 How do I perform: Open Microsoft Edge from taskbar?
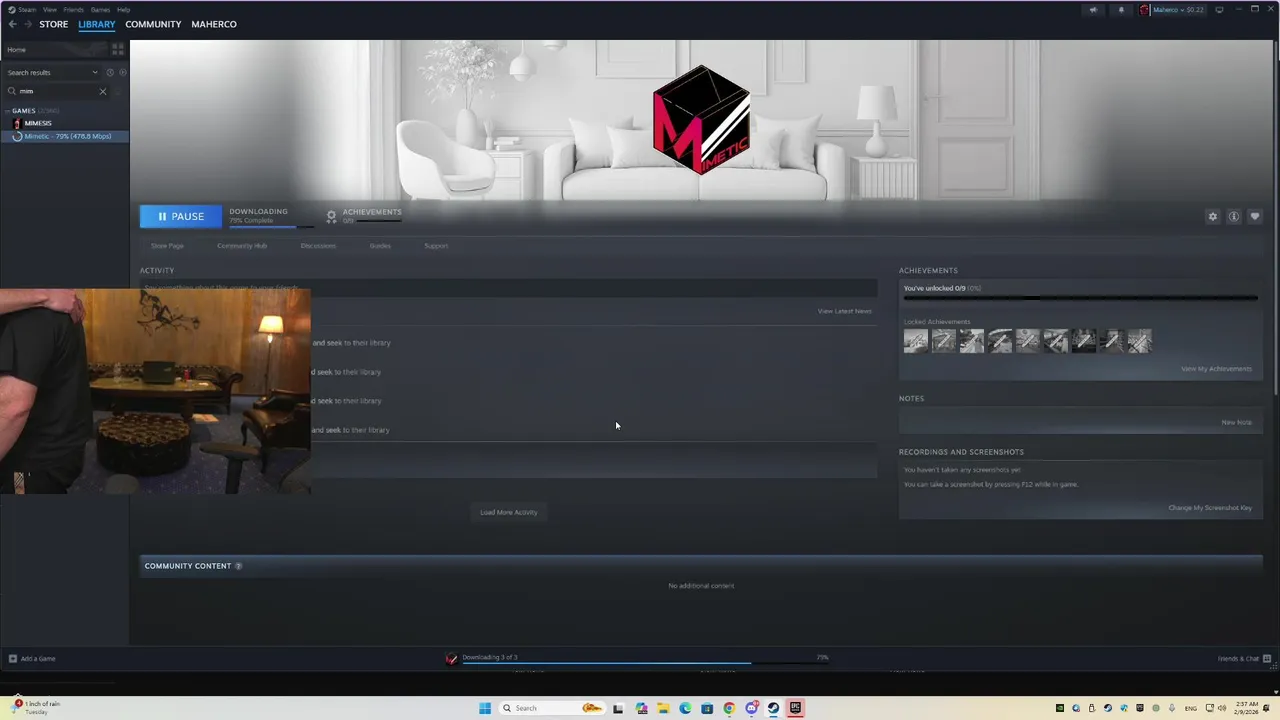pos(685,708)
